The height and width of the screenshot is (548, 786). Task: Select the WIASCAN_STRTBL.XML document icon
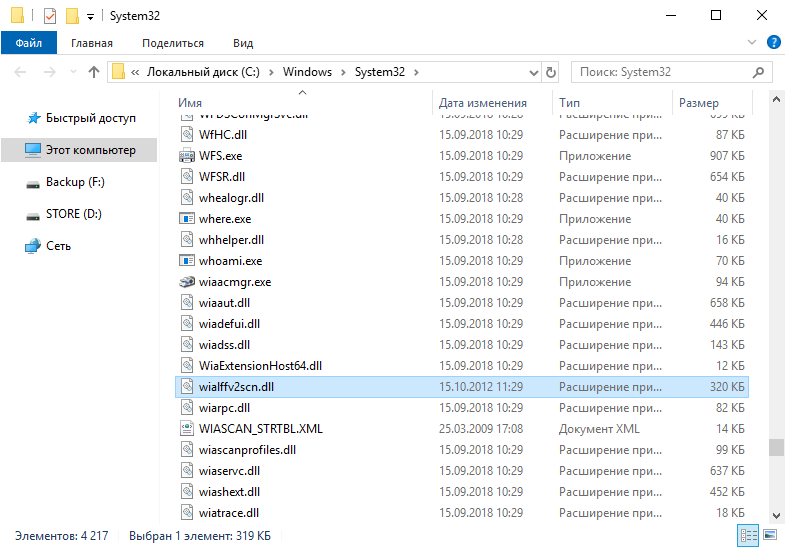coord(187,429)
